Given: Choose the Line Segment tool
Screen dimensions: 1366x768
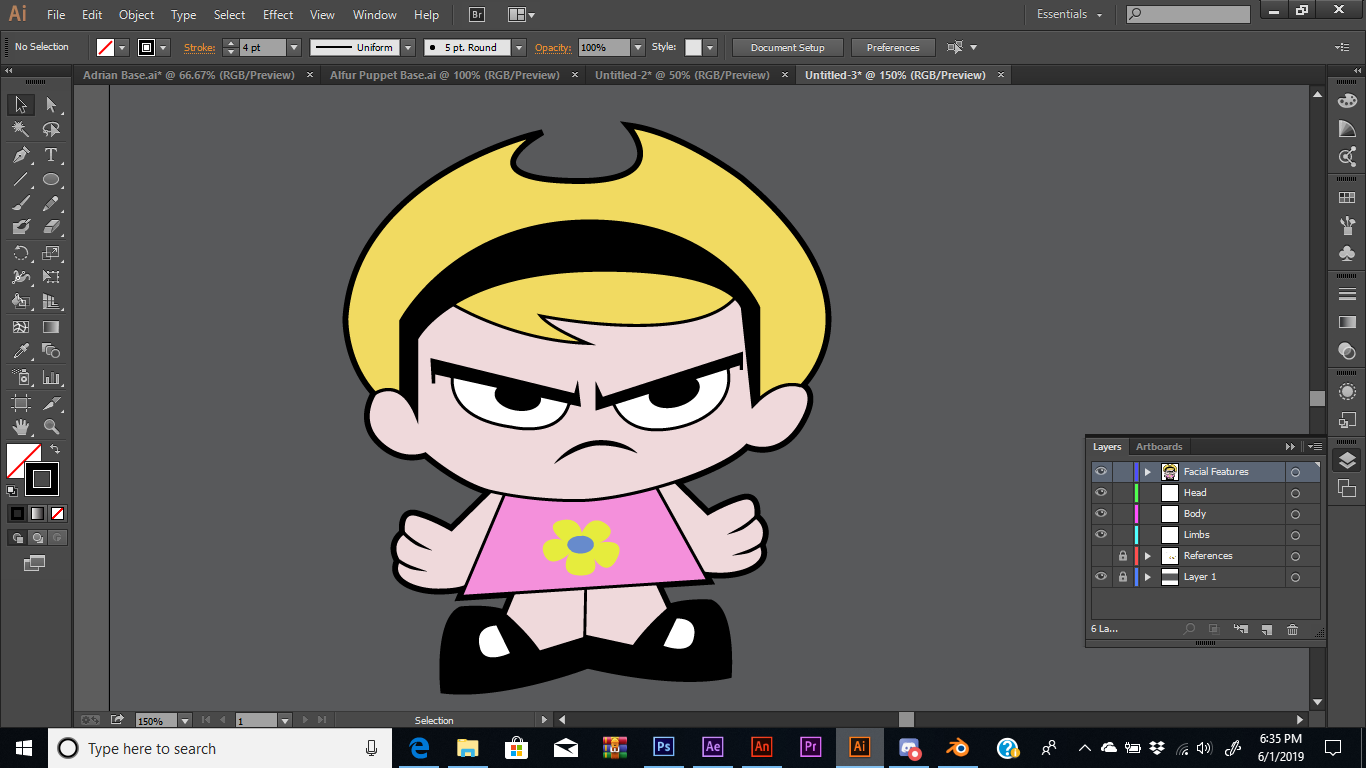Looking at the screenshot, I should pos(20,180).
